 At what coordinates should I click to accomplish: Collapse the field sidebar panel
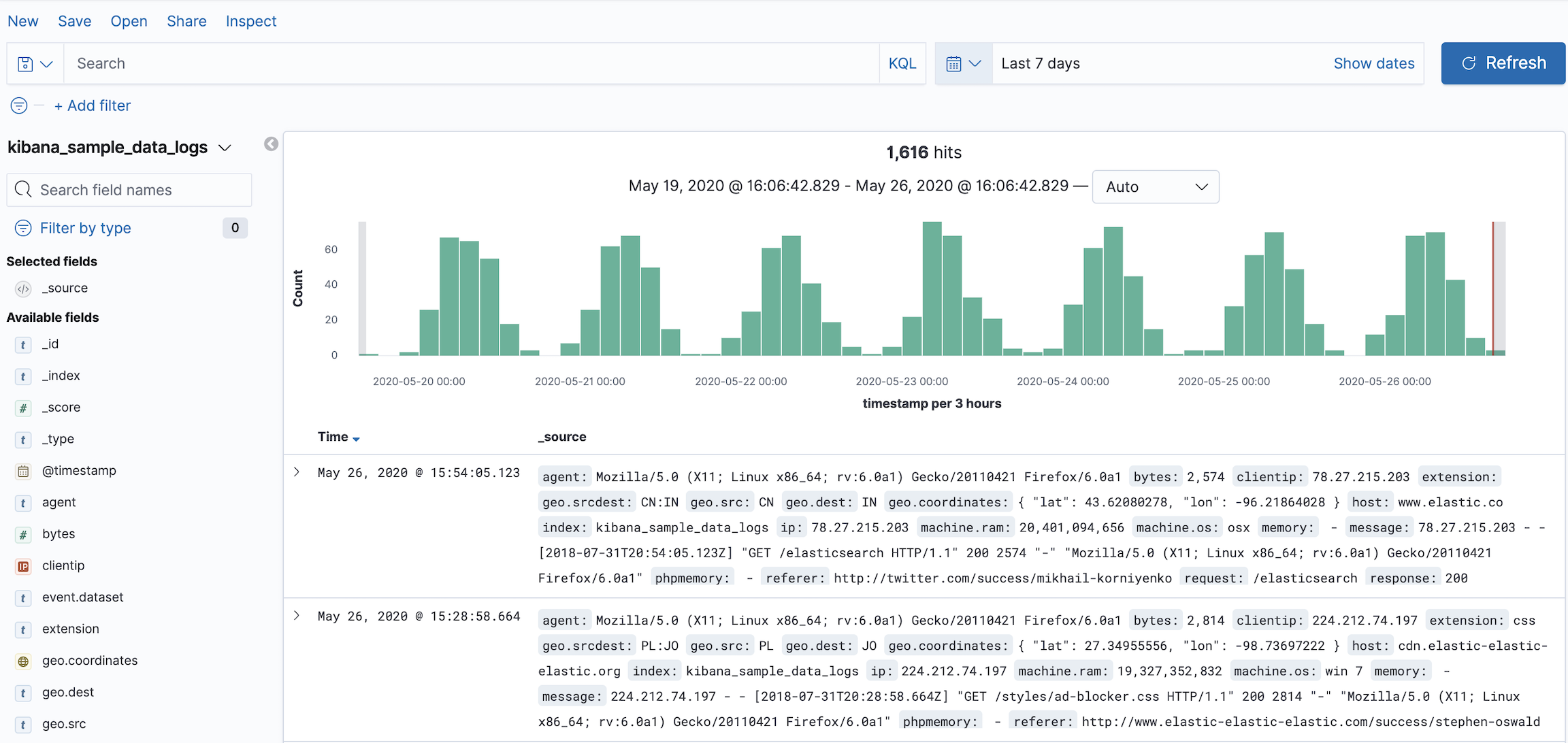(x=271, y=144)
